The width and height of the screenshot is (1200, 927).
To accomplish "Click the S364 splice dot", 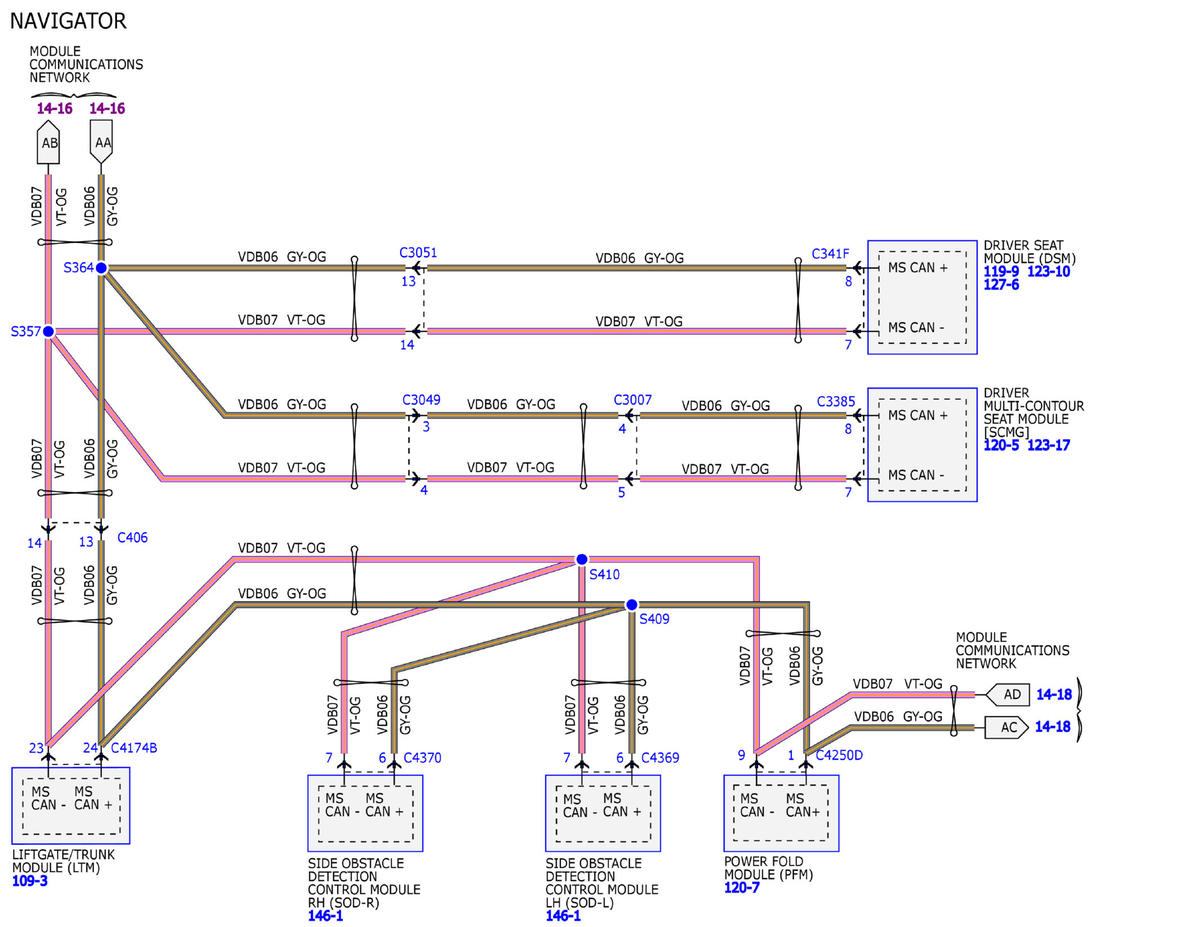I will [102, 268].
